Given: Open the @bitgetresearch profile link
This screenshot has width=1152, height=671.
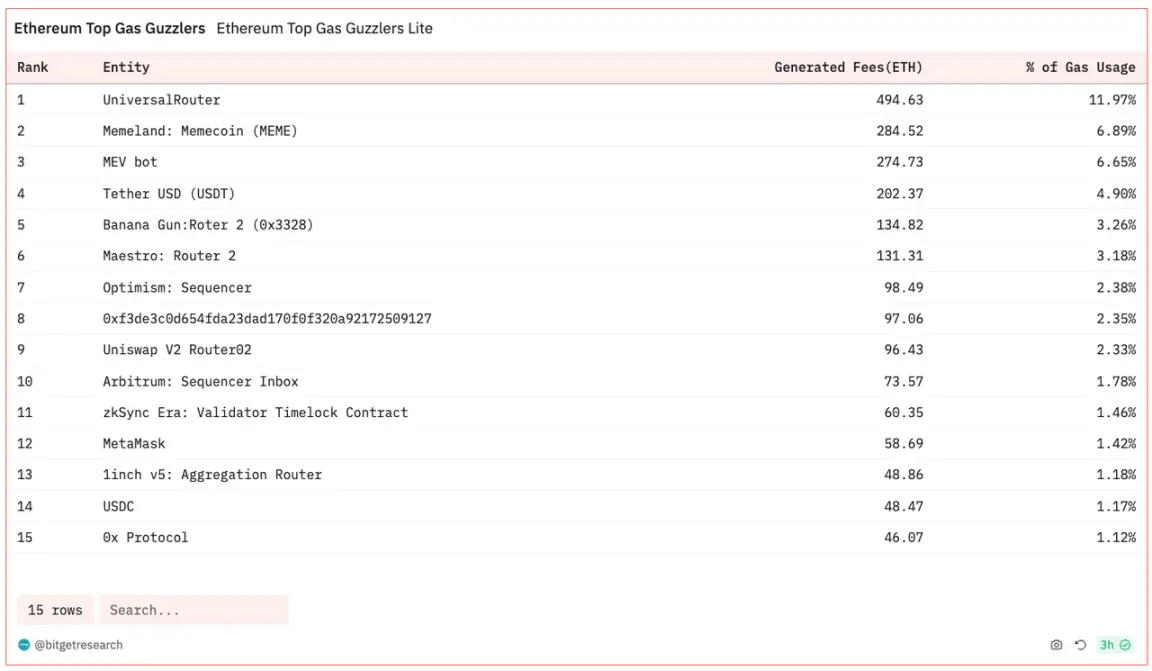Looking at the screenshot, I should click(78, 645).
